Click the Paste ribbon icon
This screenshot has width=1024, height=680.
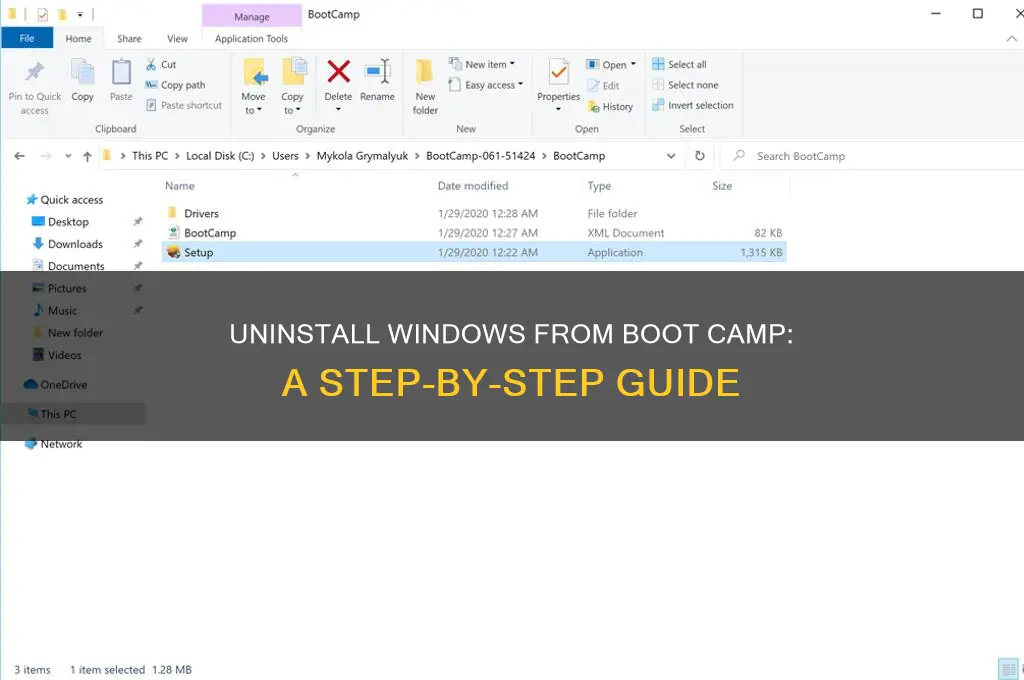tap(121, 72)
